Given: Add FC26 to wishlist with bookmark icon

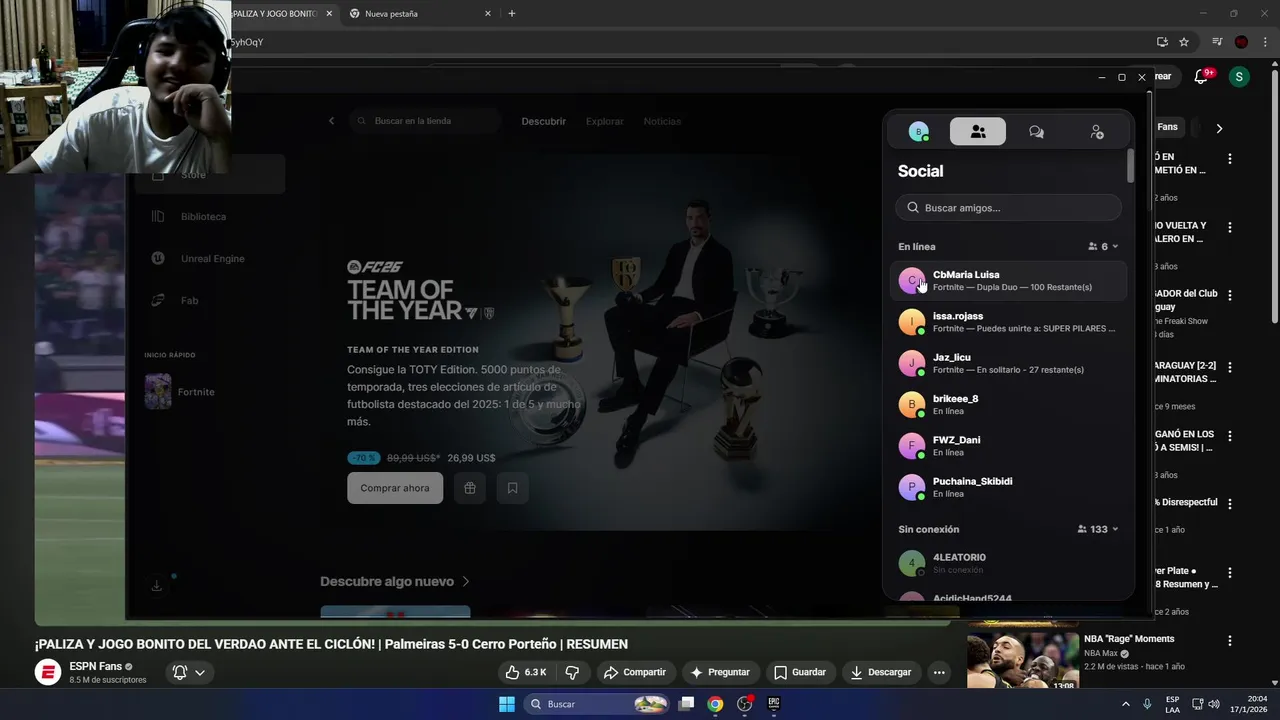Looking at the screenshot, I should 512,488.
